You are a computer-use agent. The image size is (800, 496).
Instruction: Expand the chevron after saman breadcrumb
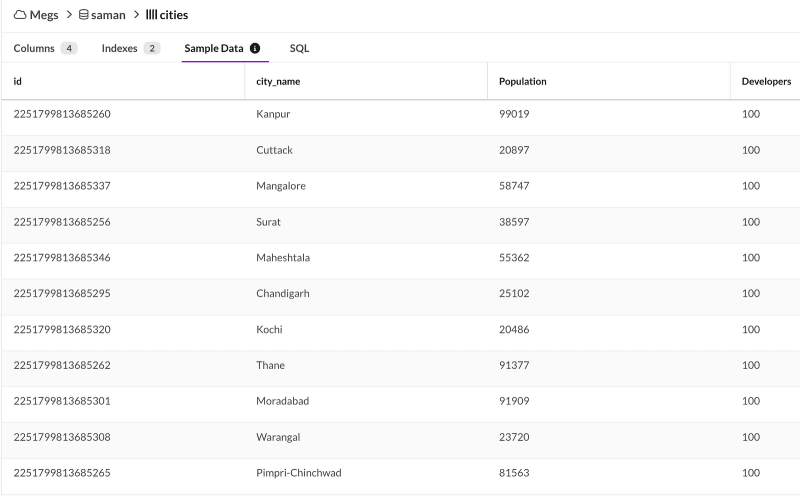coord(136,15)
